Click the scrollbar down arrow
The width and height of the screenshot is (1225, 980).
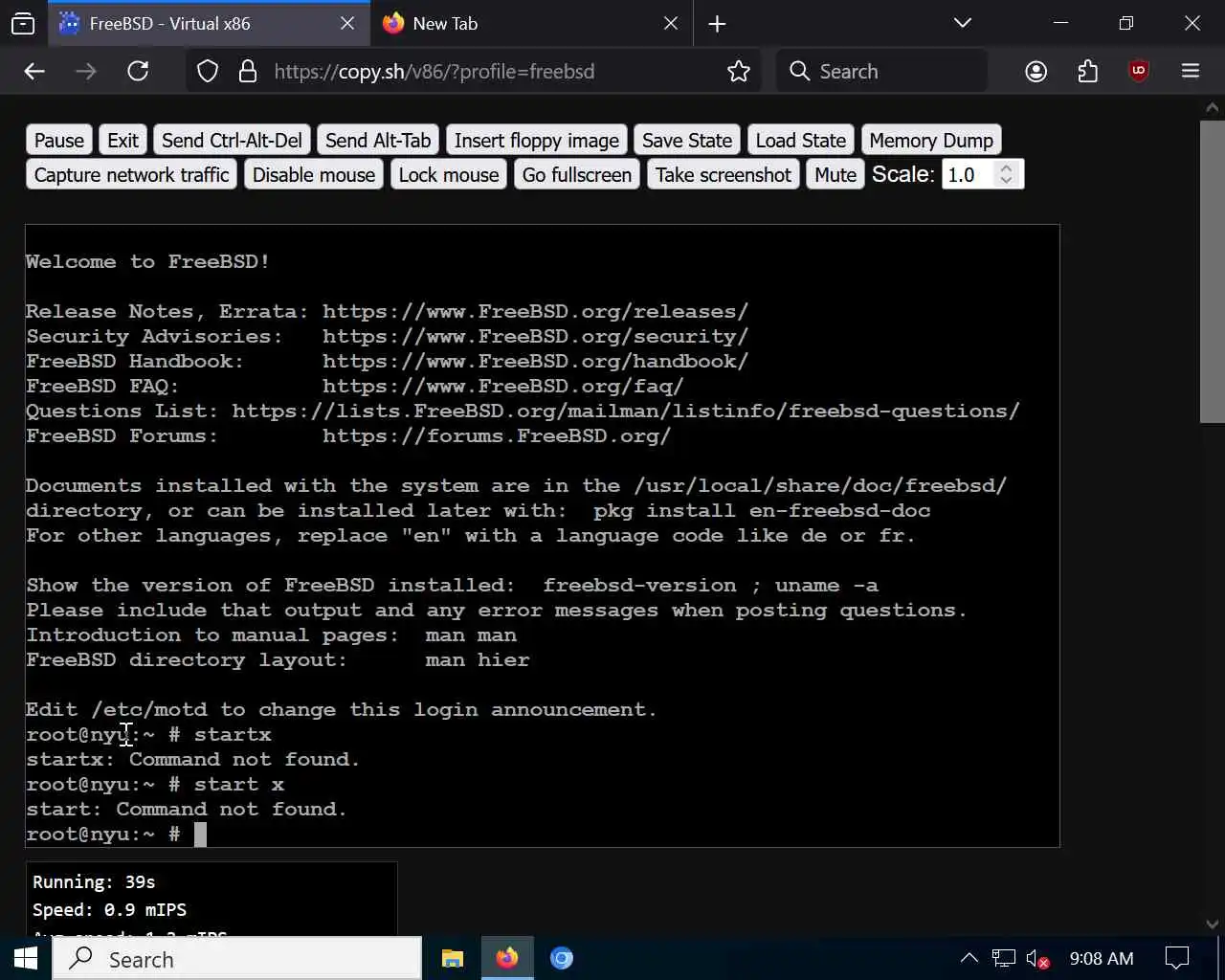point(1213,924)
